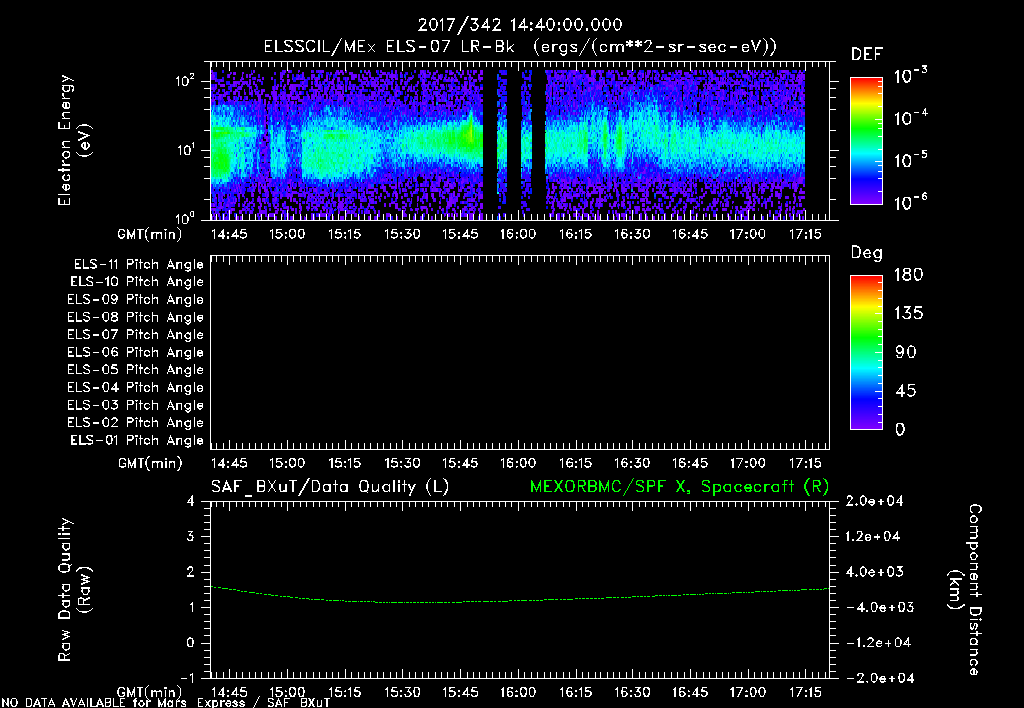Click the 10^0 energy axis tick label
This screenshot has height=708, width=1024.
(185, 217)
